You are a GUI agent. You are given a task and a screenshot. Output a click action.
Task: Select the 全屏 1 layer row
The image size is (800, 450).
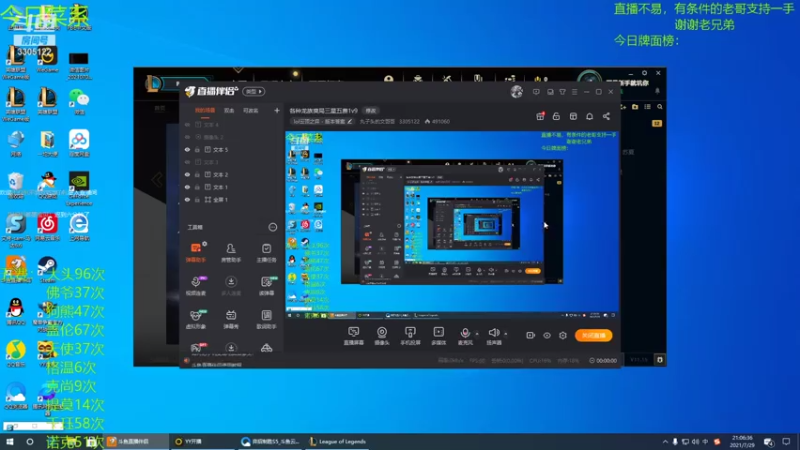point(232,199)
